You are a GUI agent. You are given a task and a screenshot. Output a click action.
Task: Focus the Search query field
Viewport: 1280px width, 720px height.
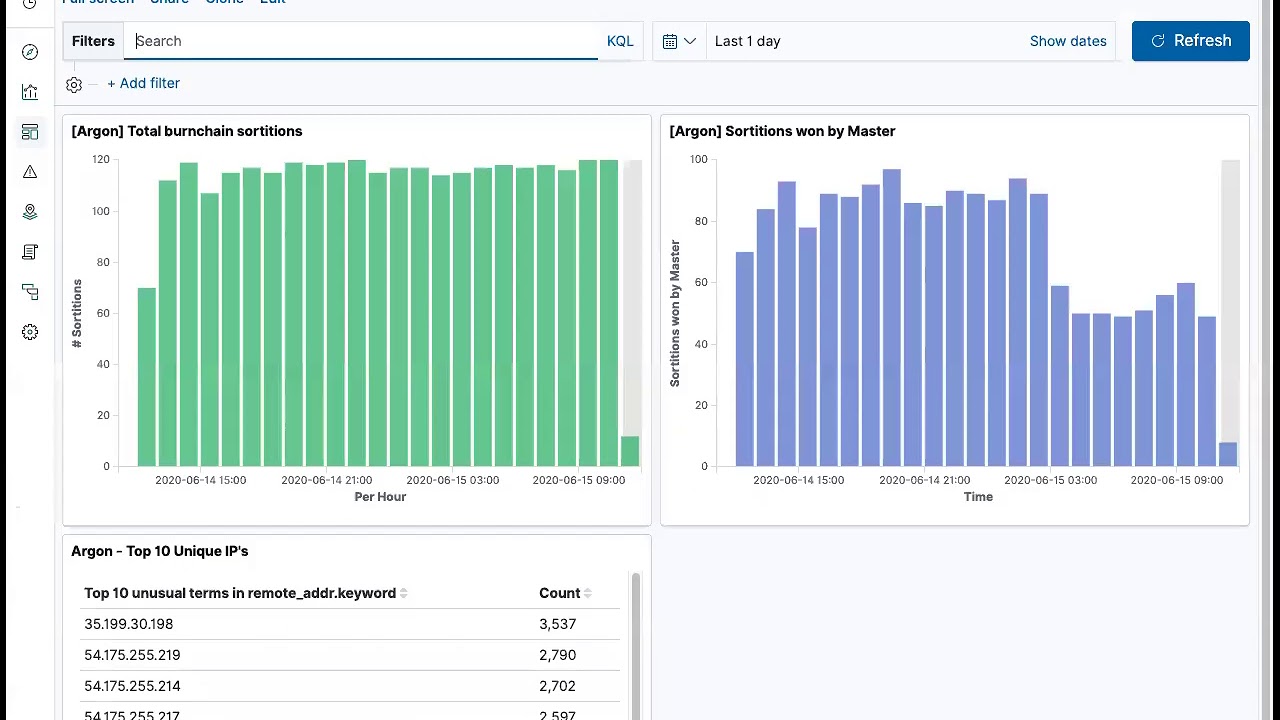click(365, 41)
